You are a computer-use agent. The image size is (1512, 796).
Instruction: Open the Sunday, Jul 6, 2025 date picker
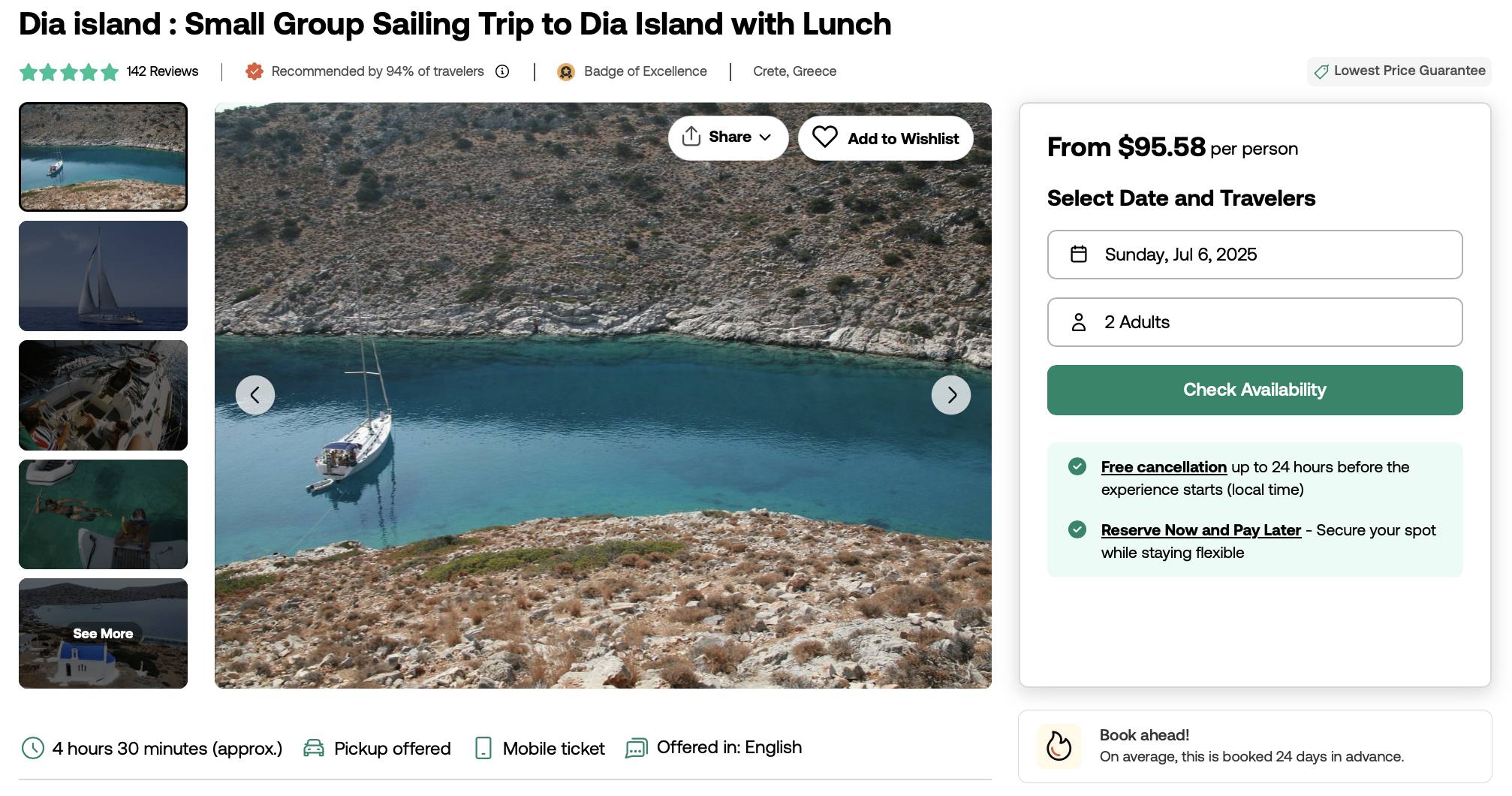click(1254, 255)
